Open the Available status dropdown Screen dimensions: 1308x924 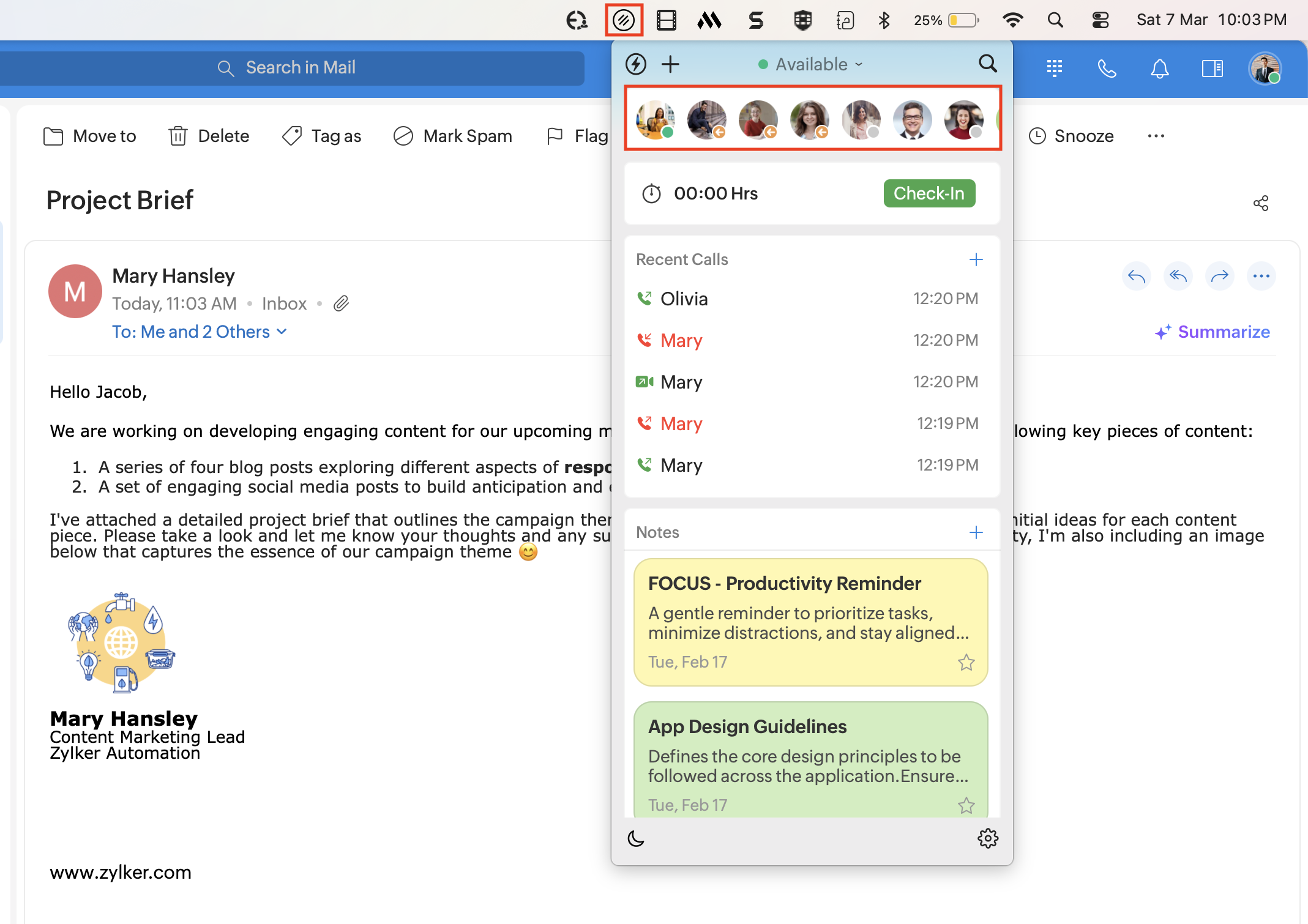pyautogui.click(x=811, y=64)
